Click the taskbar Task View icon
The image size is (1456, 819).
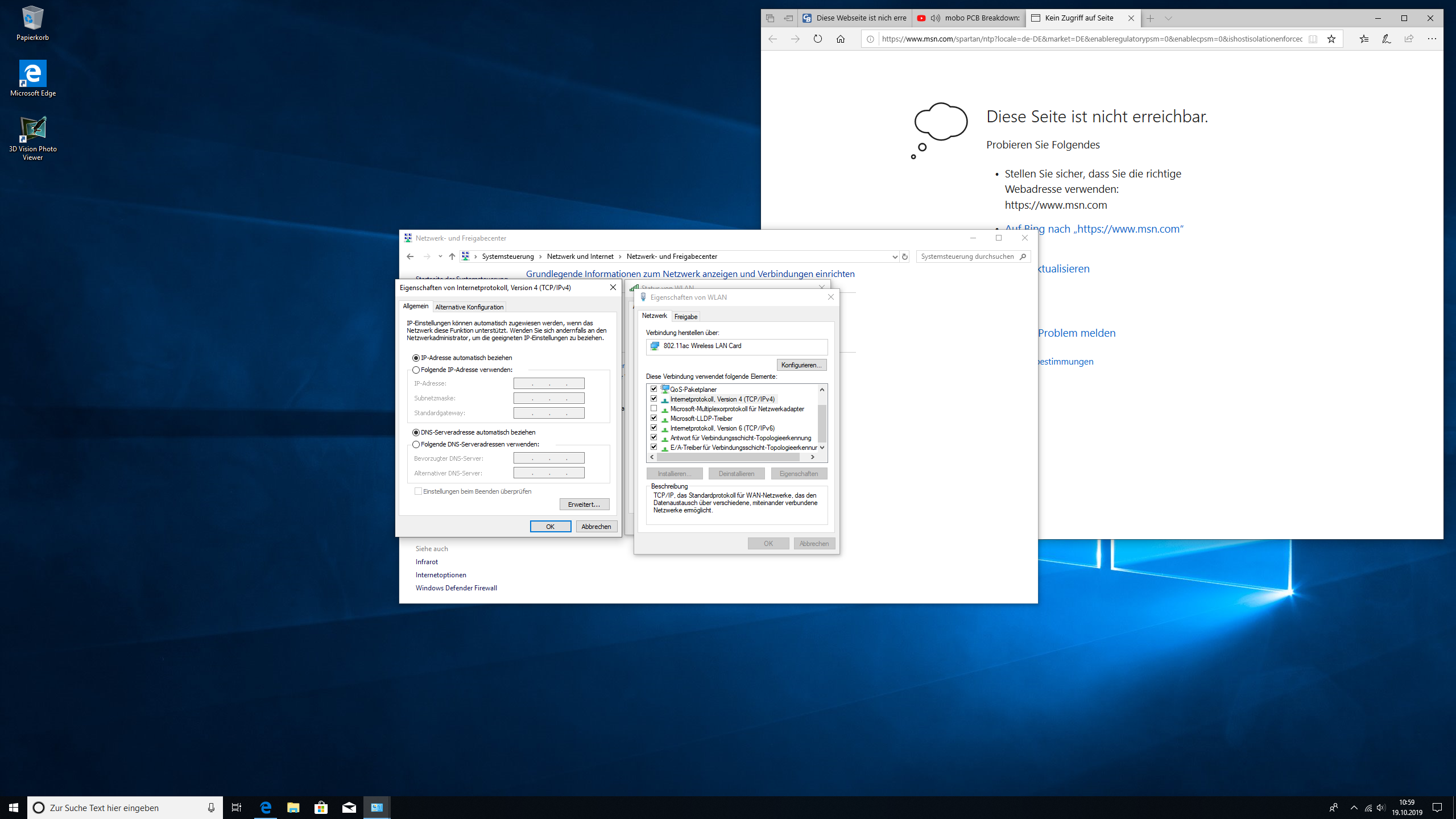point(237,807)
